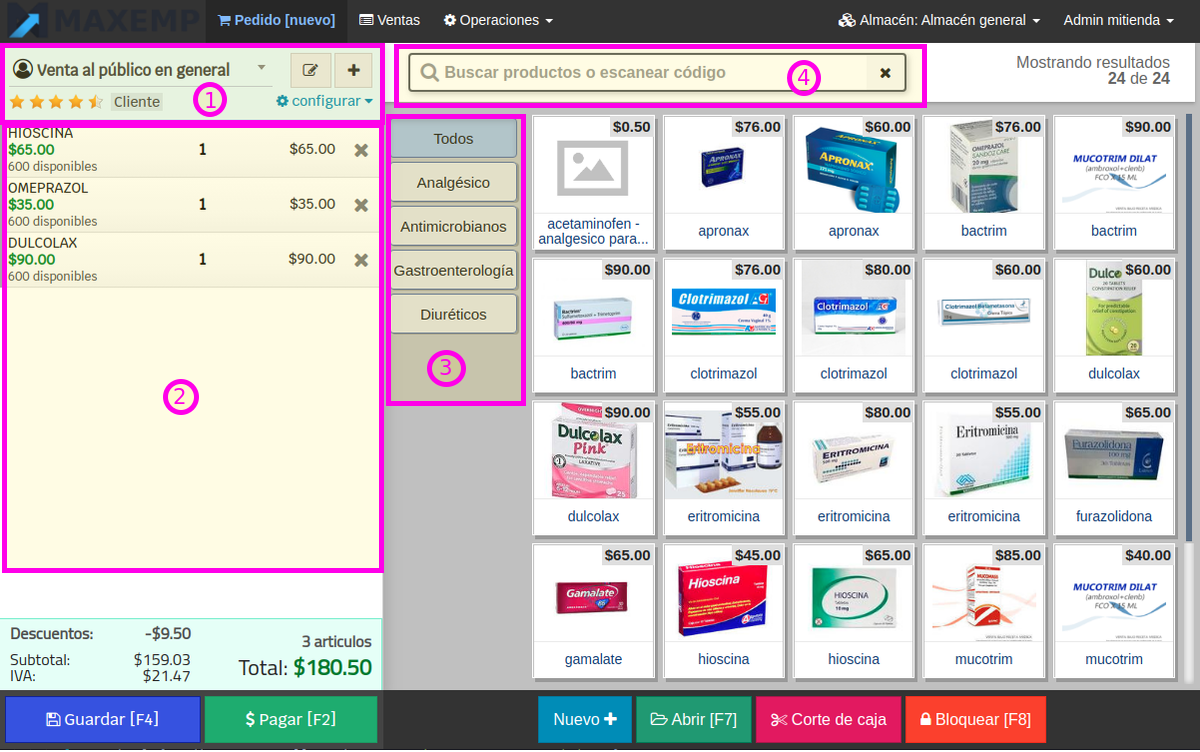Add hioscina priced $65.00
The image size is (1200, 752).
pyautogui.click(x=854, y=612)
